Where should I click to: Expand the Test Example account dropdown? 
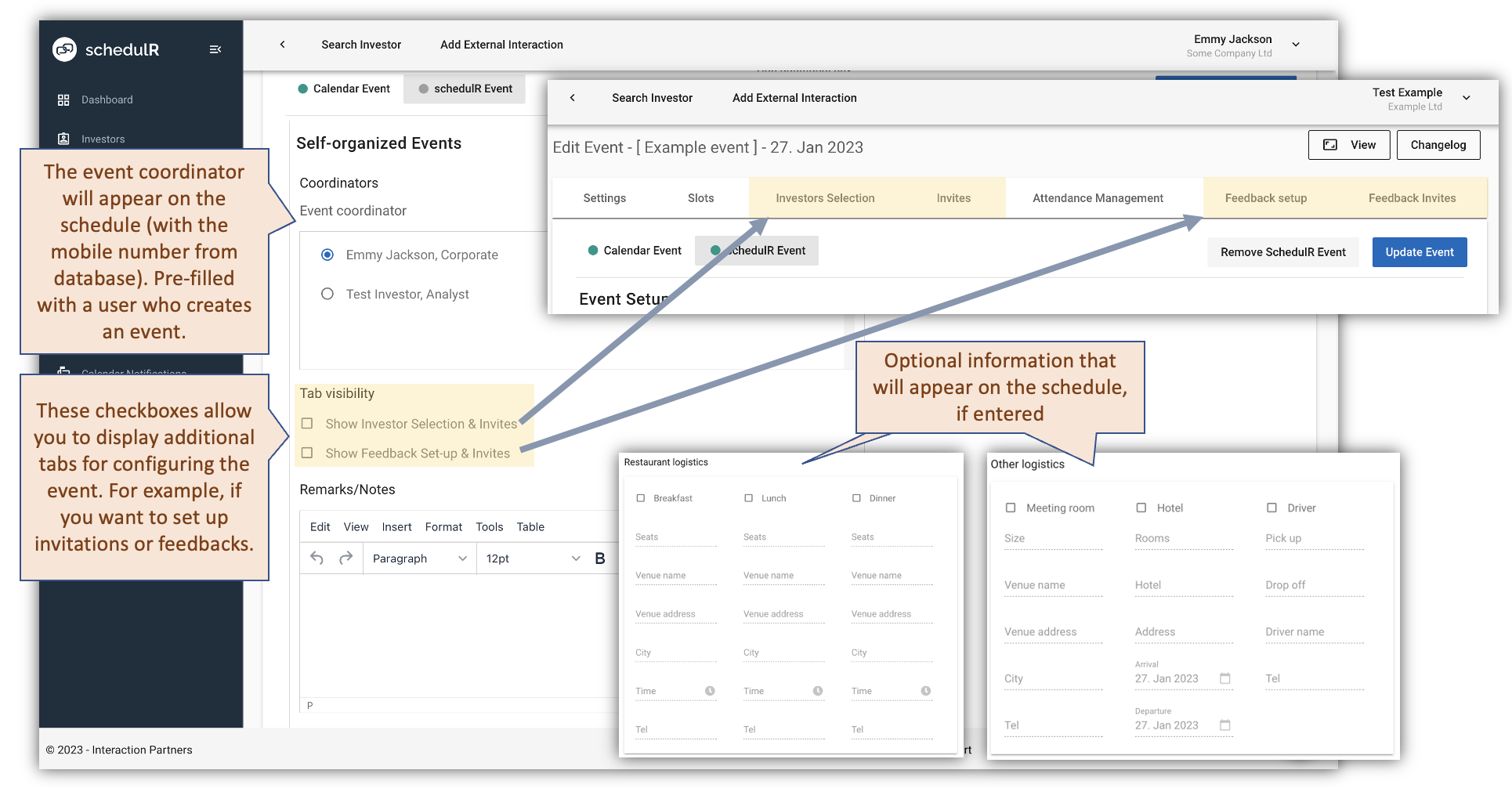[1467, 98]
